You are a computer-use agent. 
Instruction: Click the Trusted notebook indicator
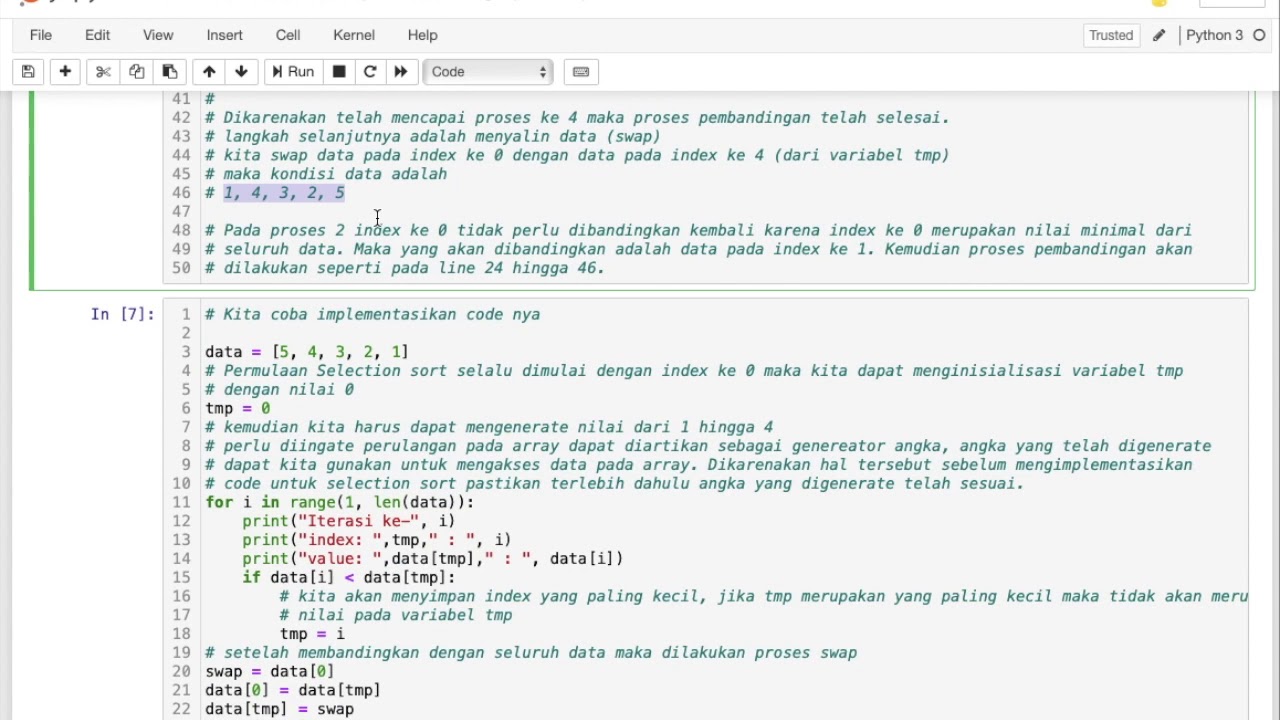[x=1111, y=35]
